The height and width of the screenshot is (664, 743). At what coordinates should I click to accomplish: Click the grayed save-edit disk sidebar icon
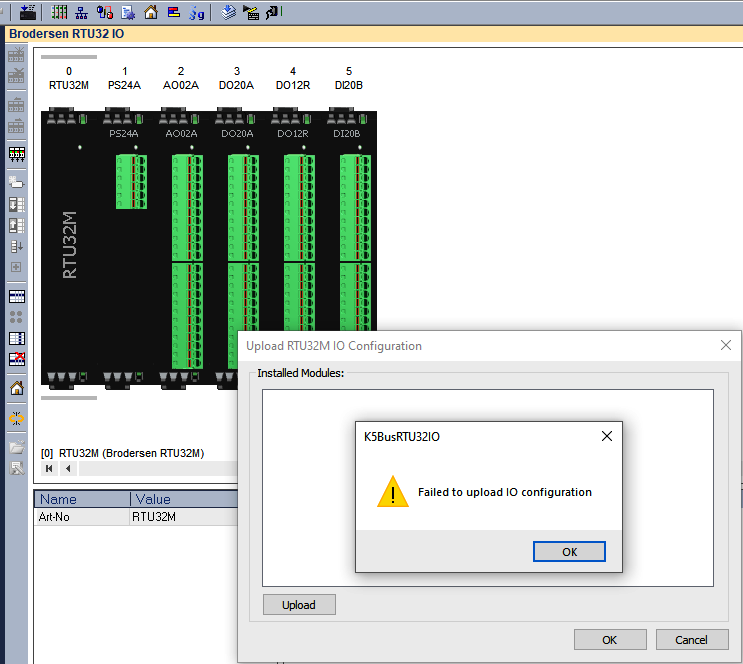tap(17, 468)
